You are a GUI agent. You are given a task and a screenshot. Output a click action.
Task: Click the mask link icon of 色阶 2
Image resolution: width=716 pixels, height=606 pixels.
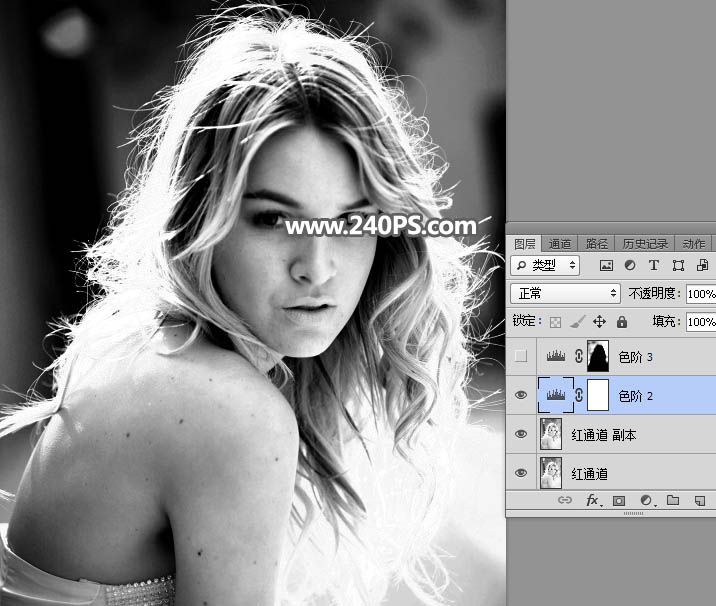pos(579,395)
